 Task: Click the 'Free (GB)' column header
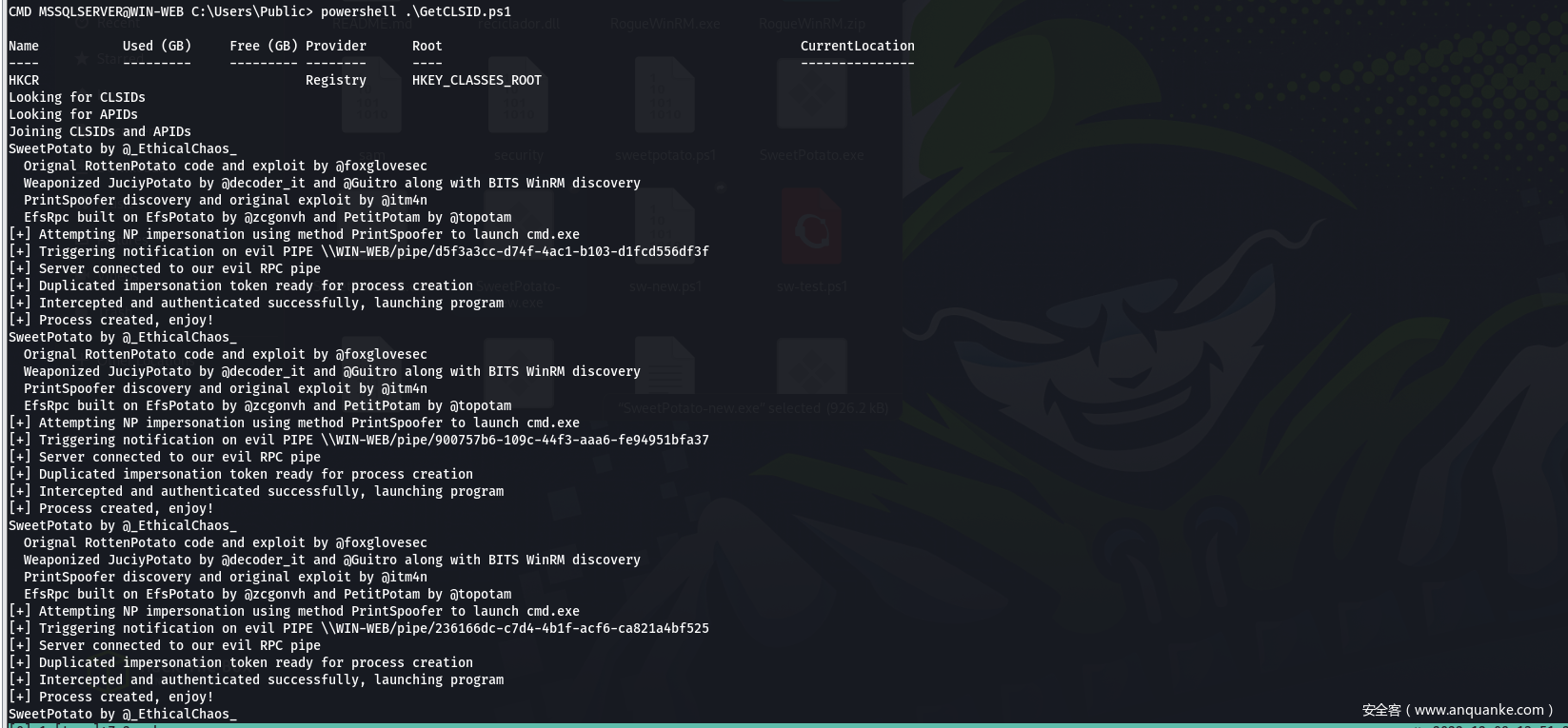point(264,46)
